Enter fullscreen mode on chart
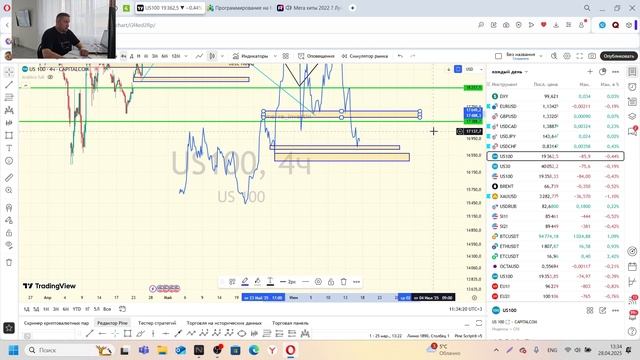This screenshot has width=640, height=360. pyautogui.click(x=580, y=56)
